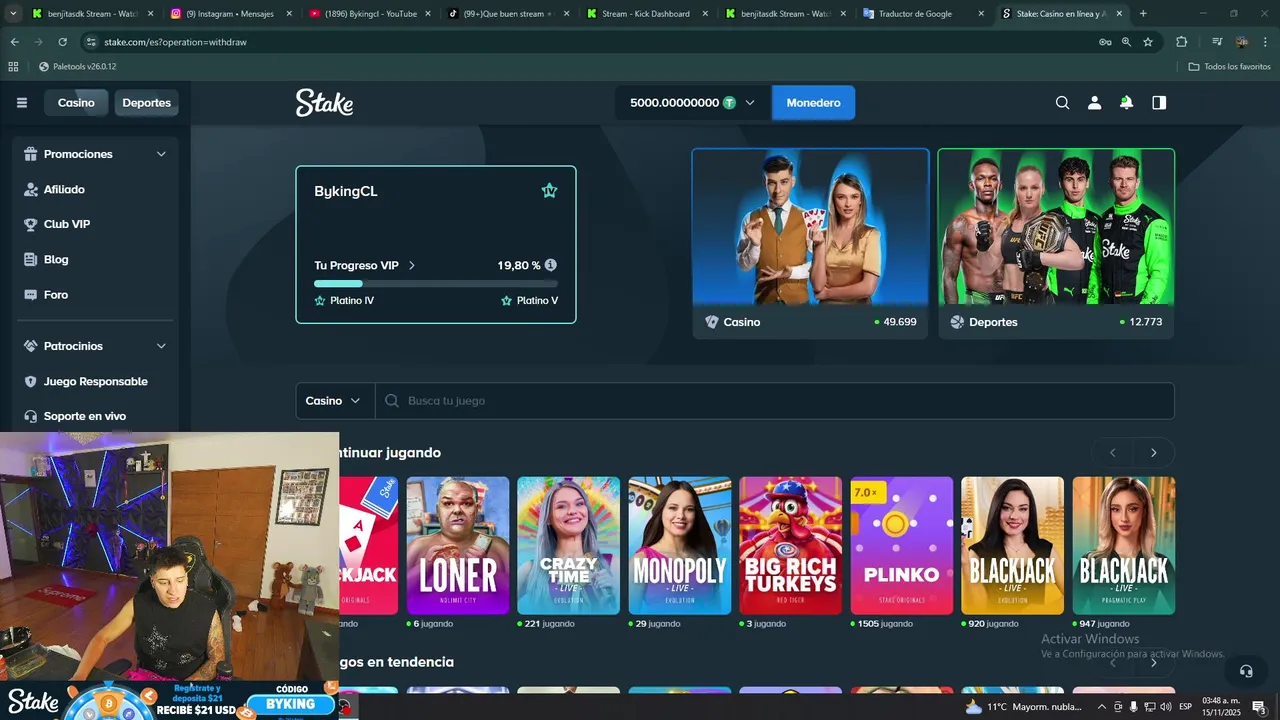
Task: Show previous games in Continuar jugando
Action: tap(1112, 453)
